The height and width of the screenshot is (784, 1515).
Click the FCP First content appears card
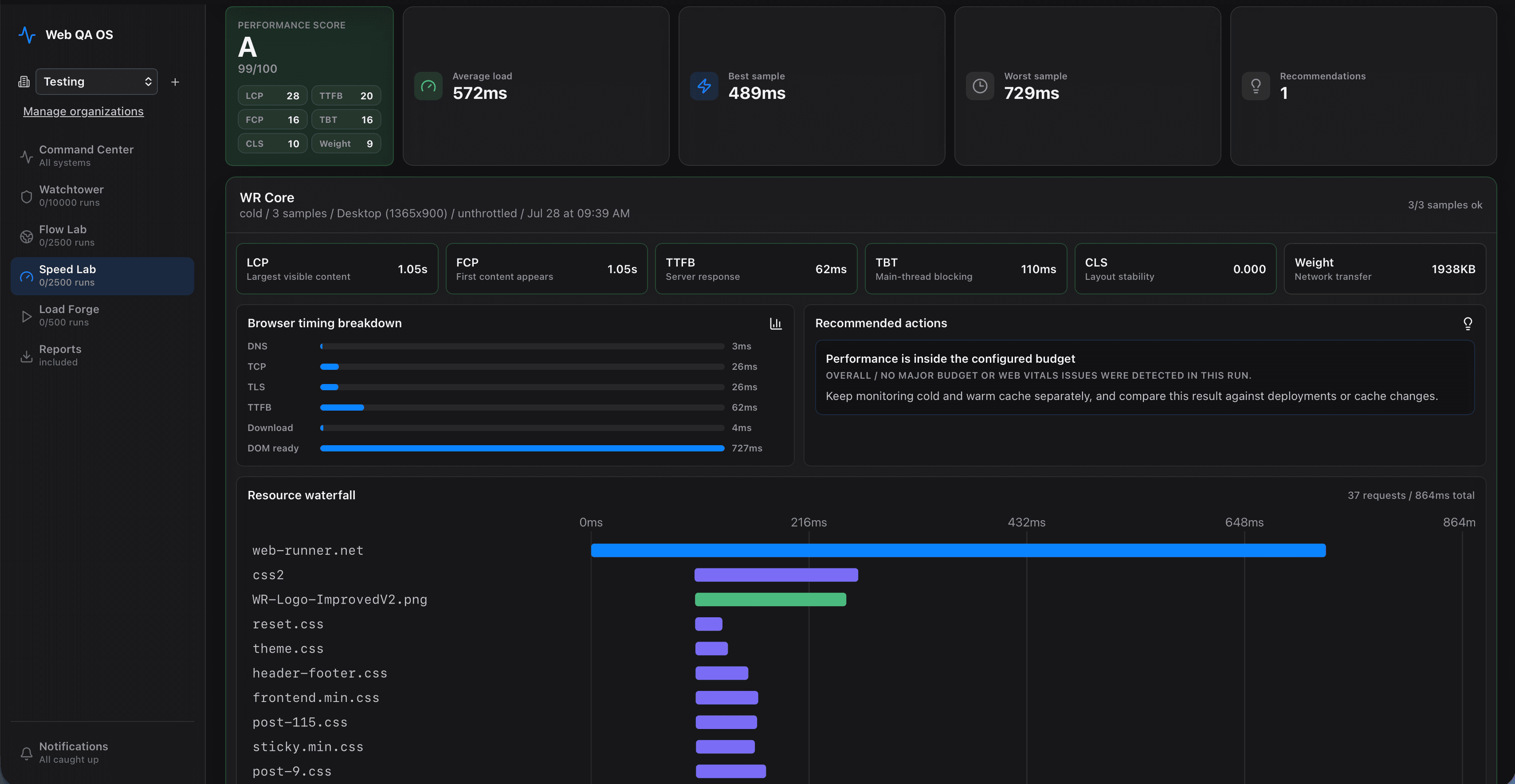coord(546,269)
